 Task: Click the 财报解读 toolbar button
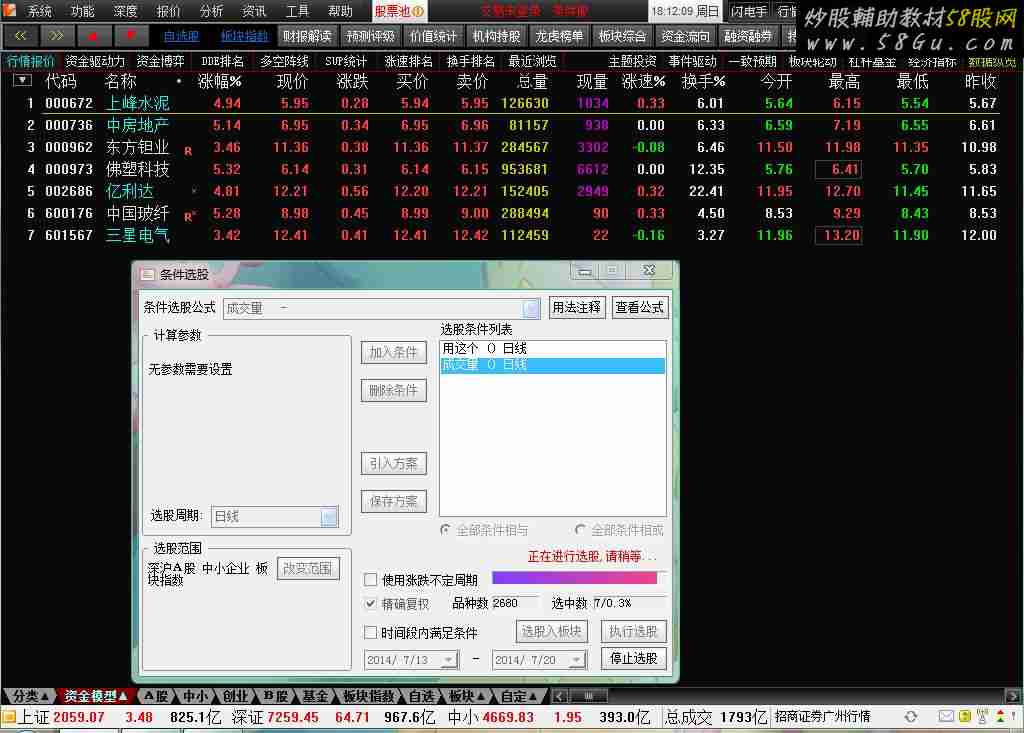coord(308,37)
